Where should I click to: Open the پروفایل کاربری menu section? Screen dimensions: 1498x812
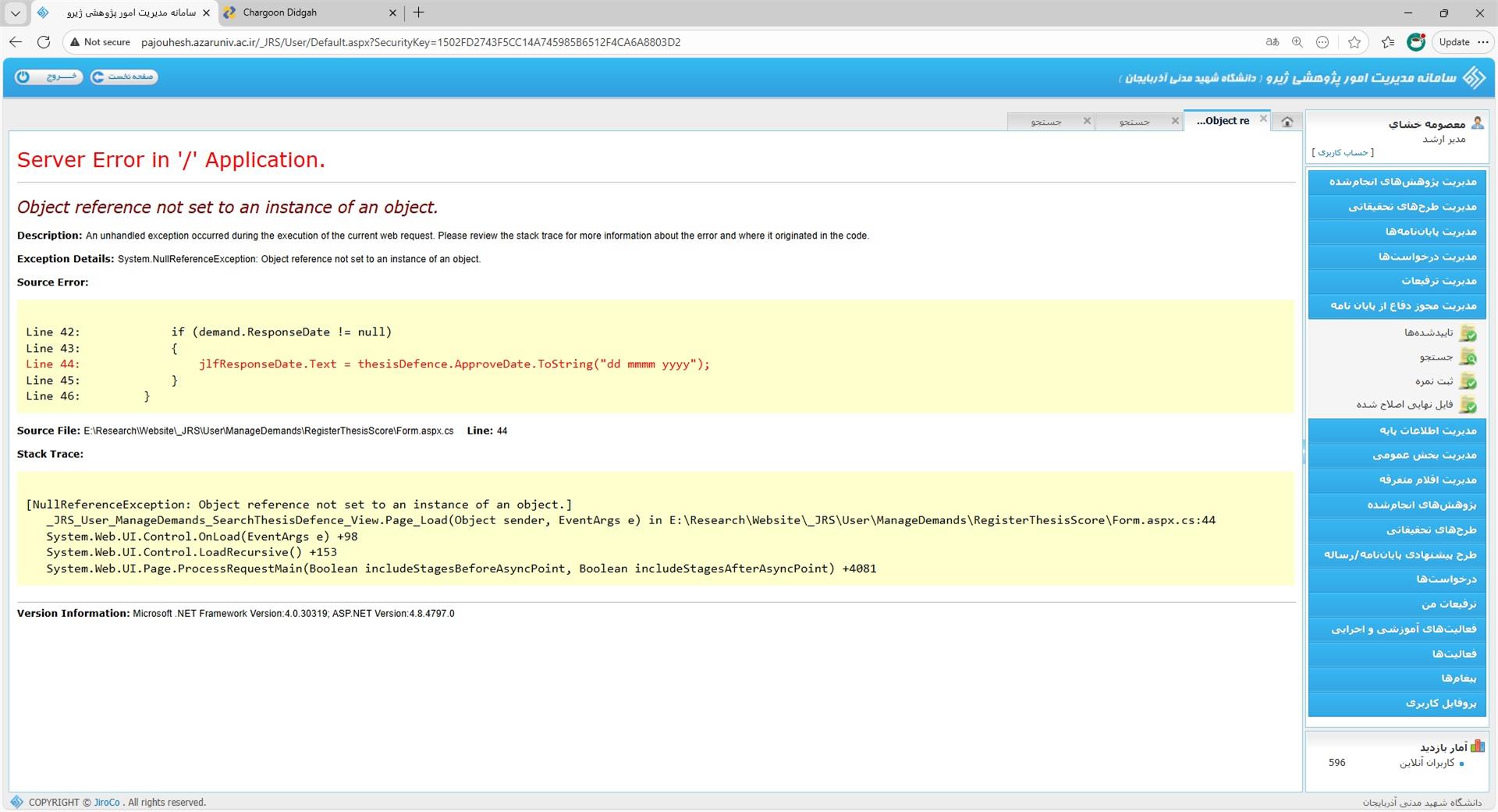tap(1397, 704)
